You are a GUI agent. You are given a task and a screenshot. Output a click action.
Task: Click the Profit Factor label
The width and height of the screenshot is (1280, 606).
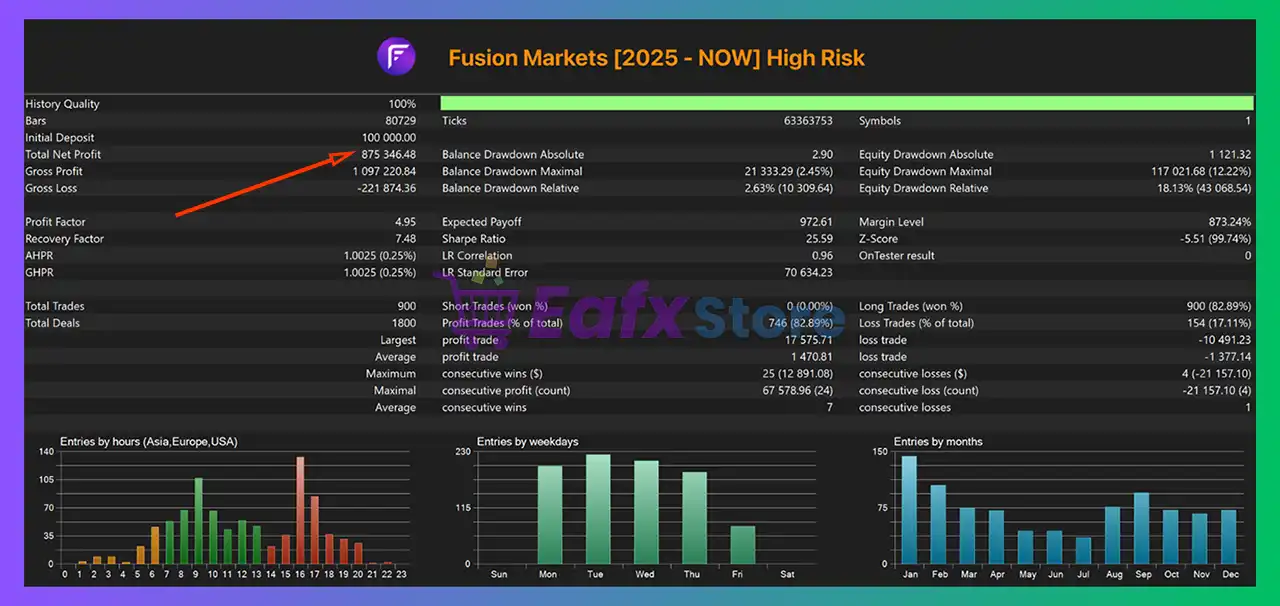[x=55, y=222]
